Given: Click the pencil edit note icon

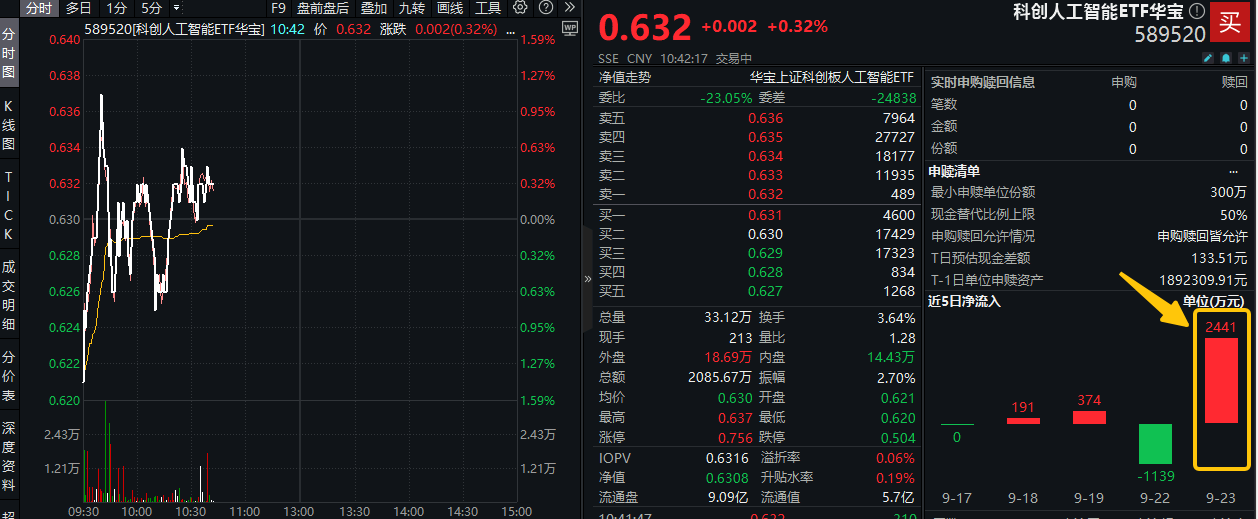Looking at the screenshot, I should (x=1207, y=59).
